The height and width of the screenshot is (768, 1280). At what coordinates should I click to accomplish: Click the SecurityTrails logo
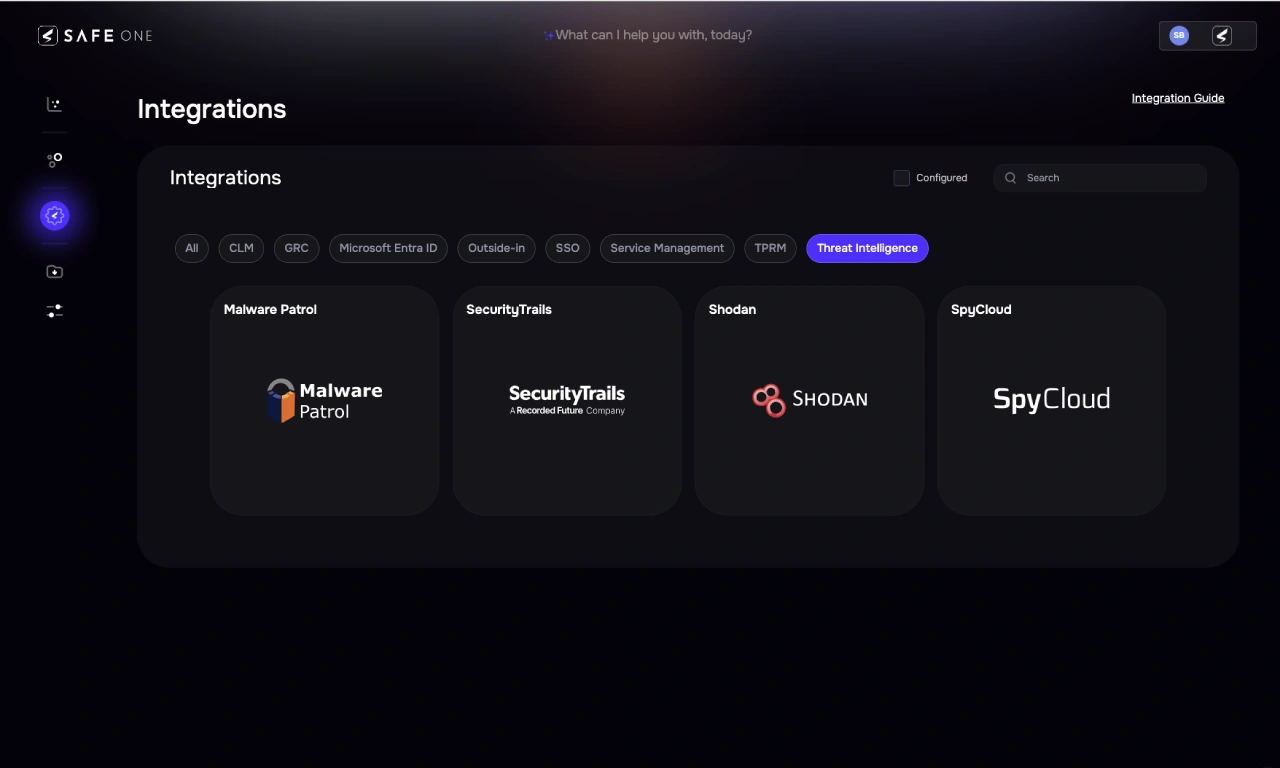tap(567, 400)
